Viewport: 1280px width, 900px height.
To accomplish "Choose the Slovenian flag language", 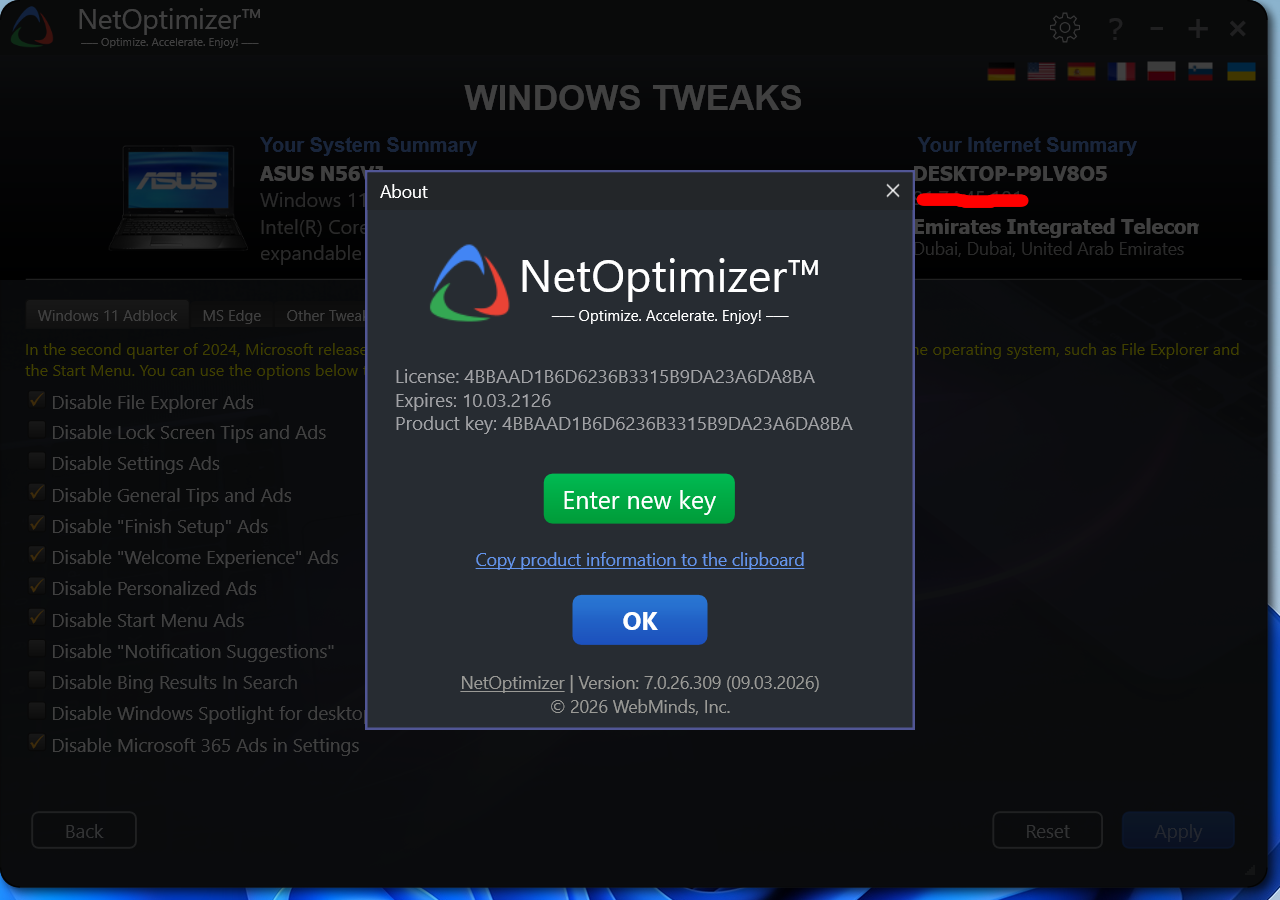I will click(1200, 72).
